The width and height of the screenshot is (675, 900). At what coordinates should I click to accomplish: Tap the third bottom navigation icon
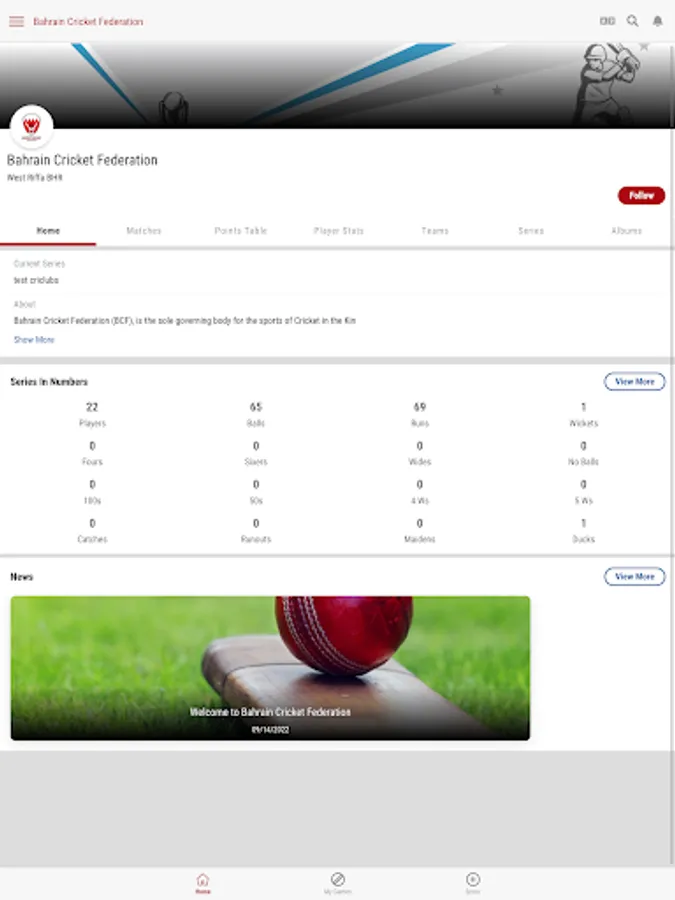click(472, 883)
